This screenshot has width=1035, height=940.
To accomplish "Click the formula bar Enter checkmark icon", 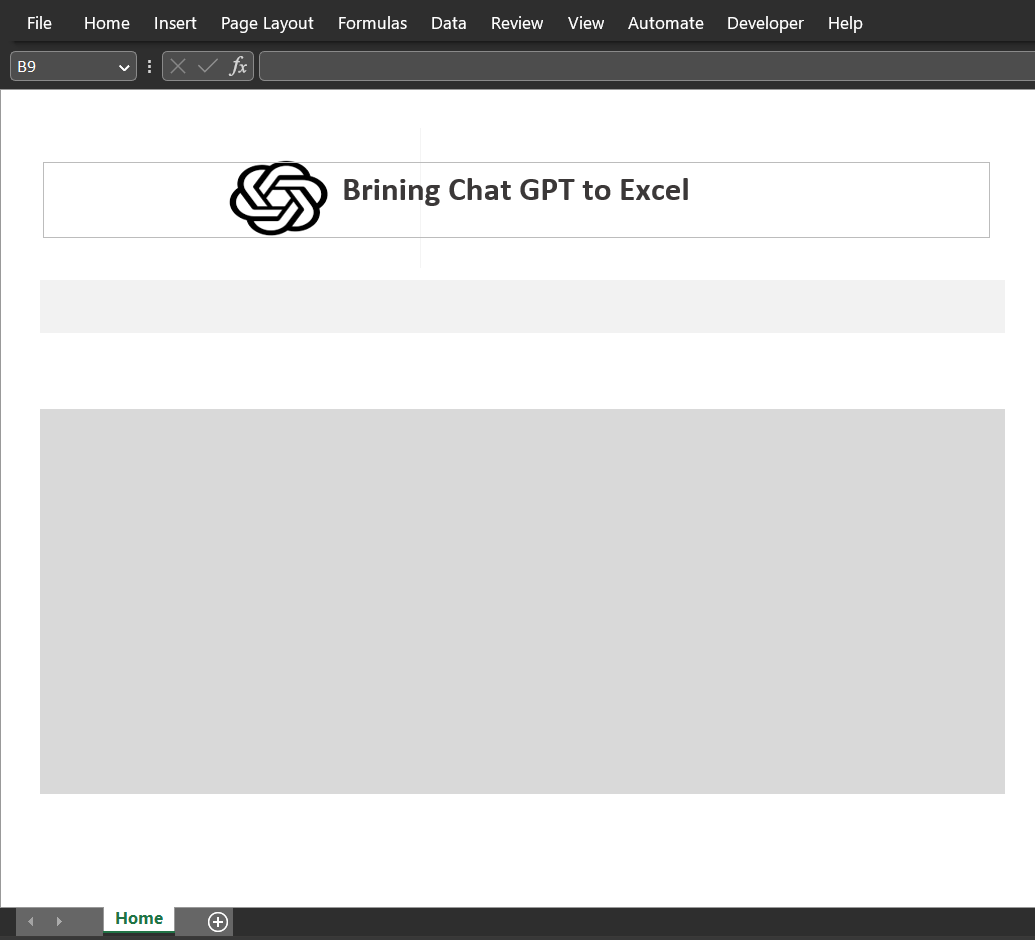I will coord(207,66).
